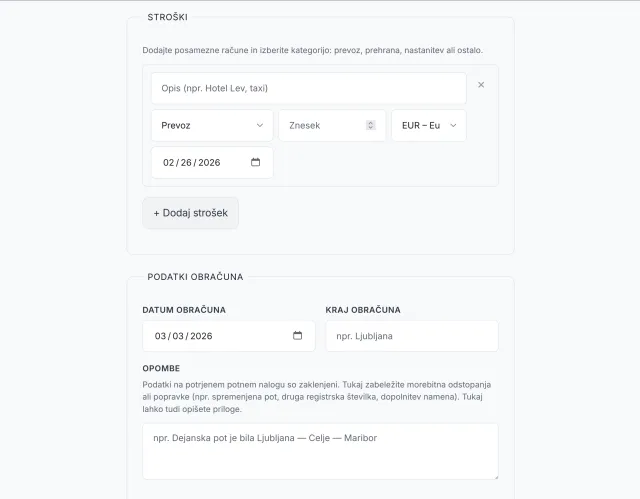
Task: Click the Datum obračuna field label
Action: (184, 310)
